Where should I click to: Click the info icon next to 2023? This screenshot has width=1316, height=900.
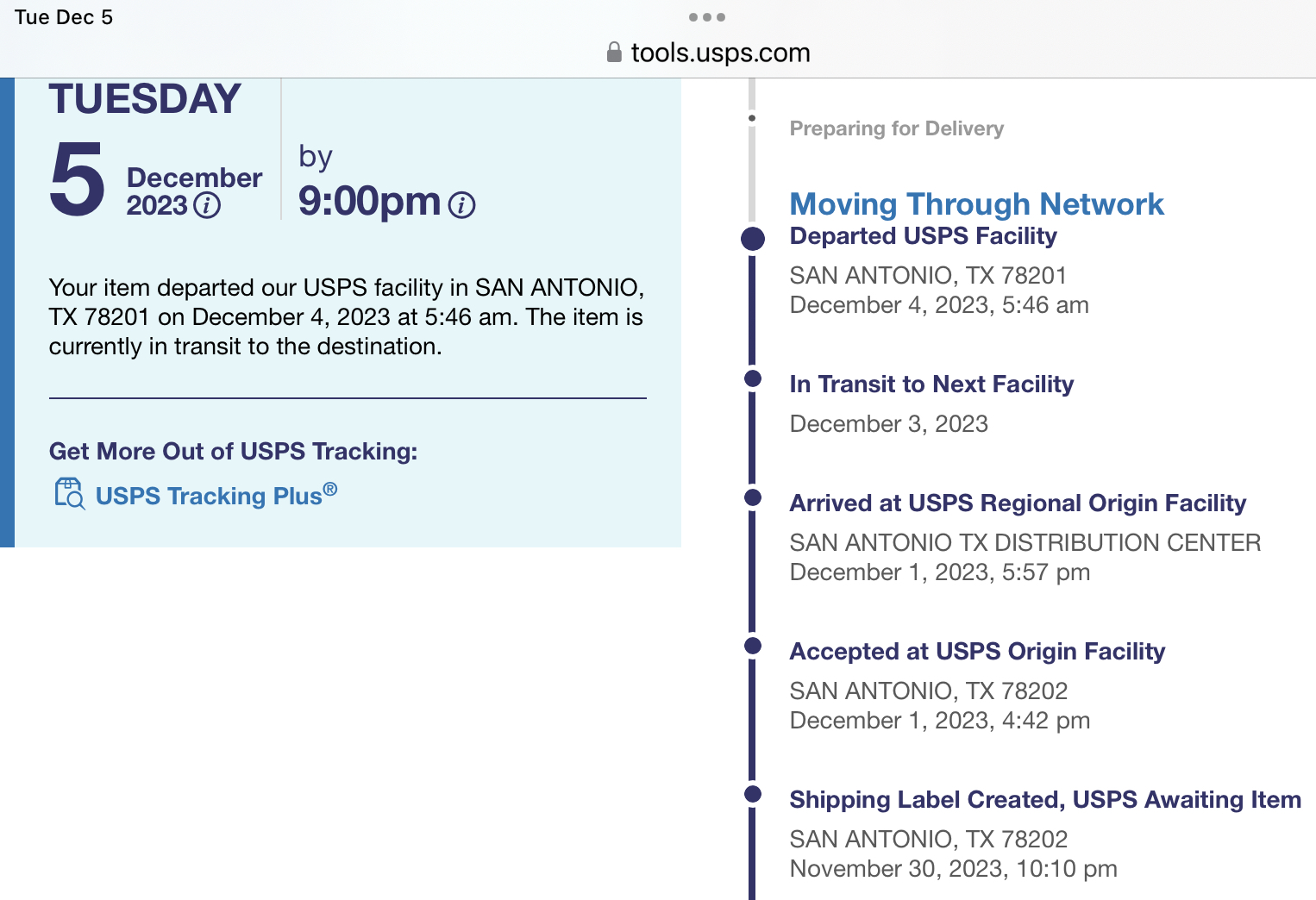pyautogui.click(x=207, y=206)
